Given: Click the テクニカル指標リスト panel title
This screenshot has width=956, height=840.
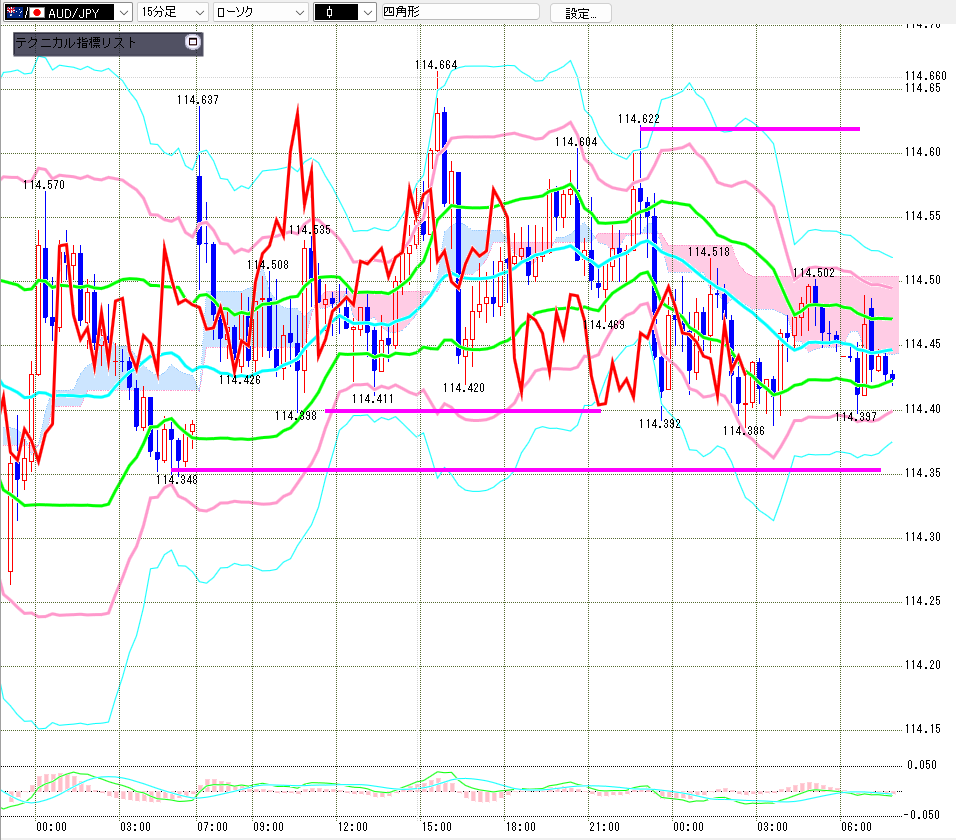Looking at the screenshot, I should coord(76,42).
